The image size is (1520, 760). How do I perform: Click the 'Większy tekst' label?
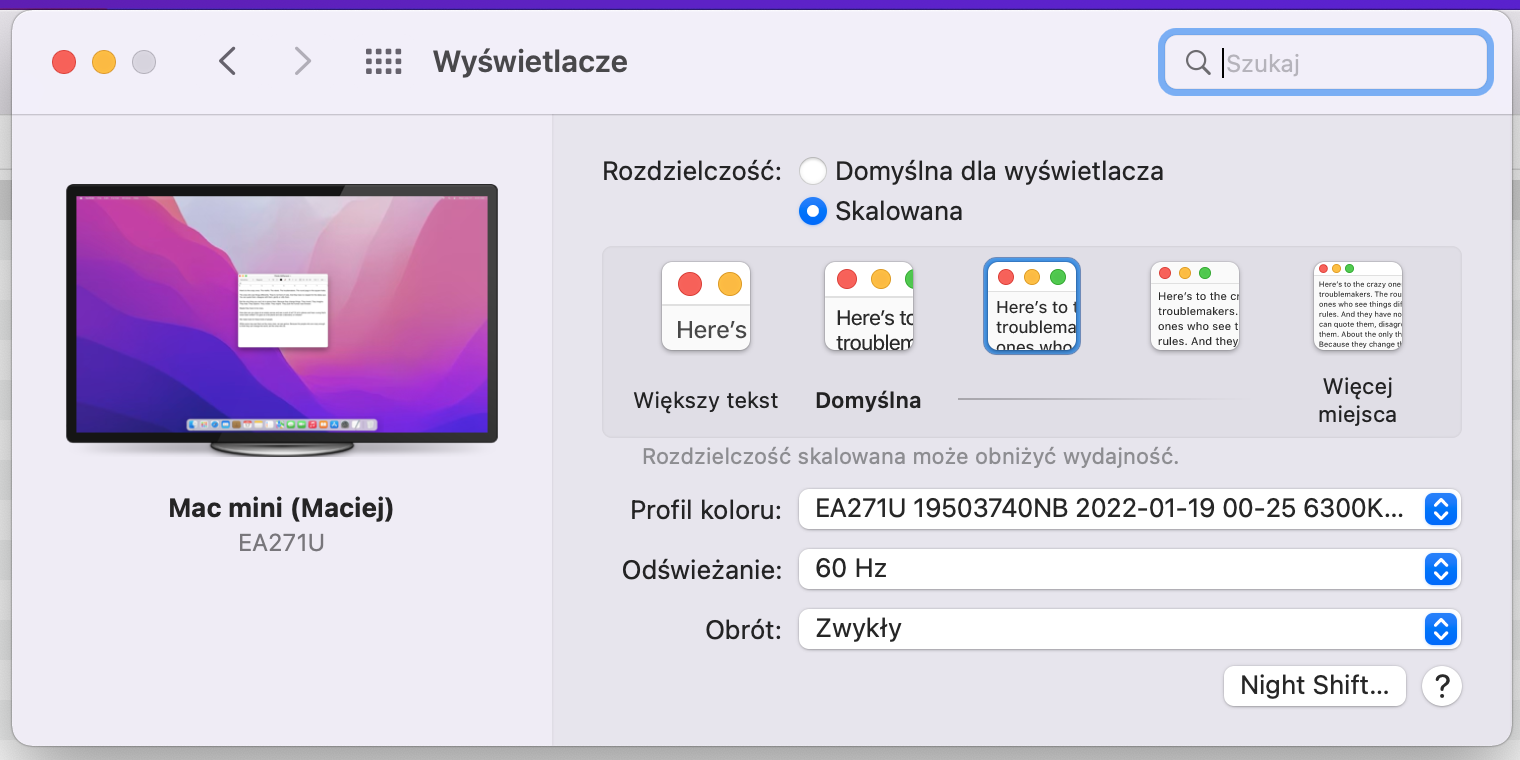point(706,401)
